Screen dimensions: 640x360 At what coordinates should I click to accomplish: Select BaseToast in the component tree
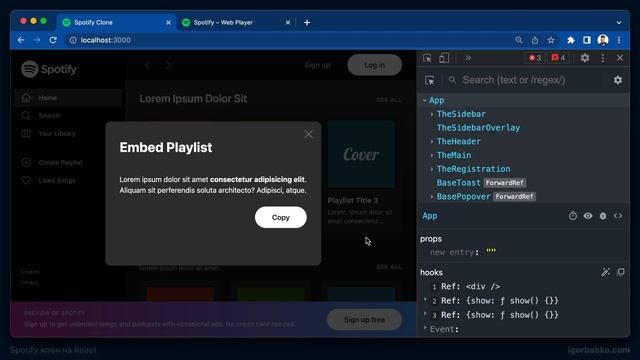458,183
